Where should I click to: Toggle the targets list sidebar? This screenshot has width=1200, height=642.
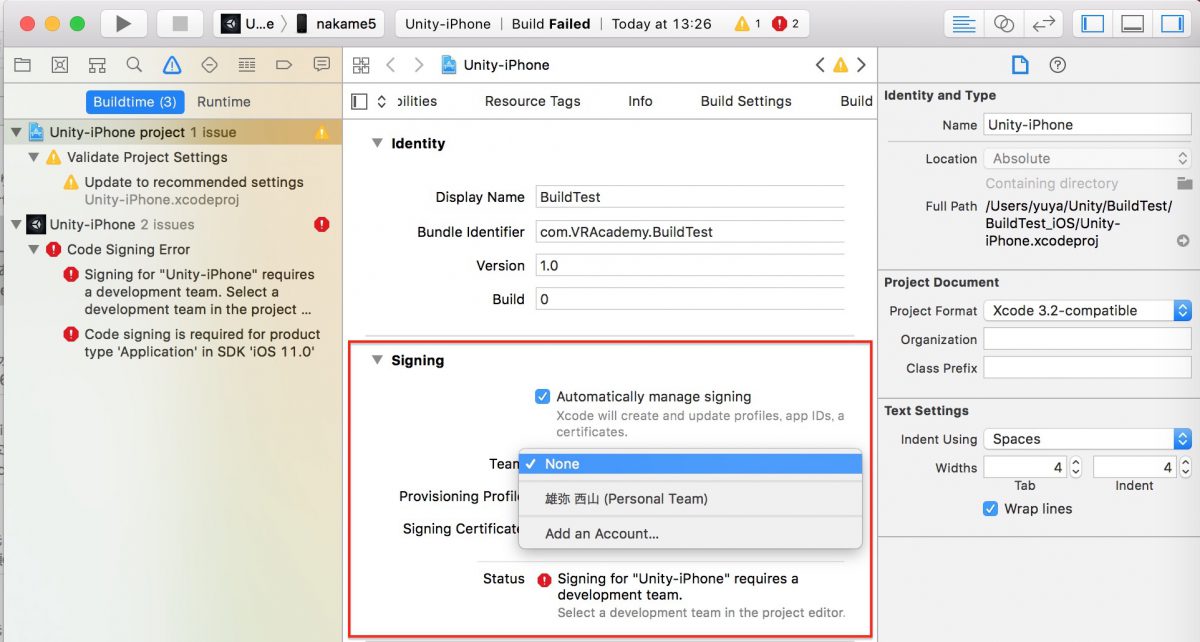pyautogui.click(x=359, y=101)
